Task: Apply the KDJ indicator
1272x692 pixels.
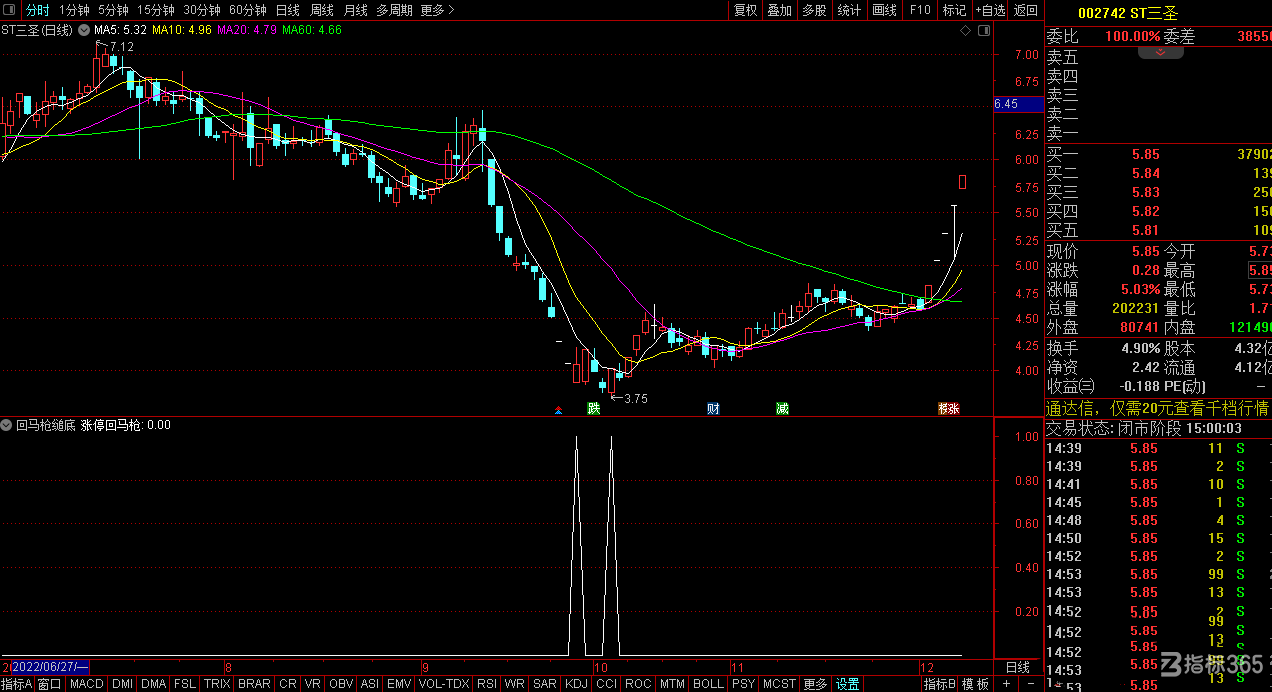Action: [577, 684]
